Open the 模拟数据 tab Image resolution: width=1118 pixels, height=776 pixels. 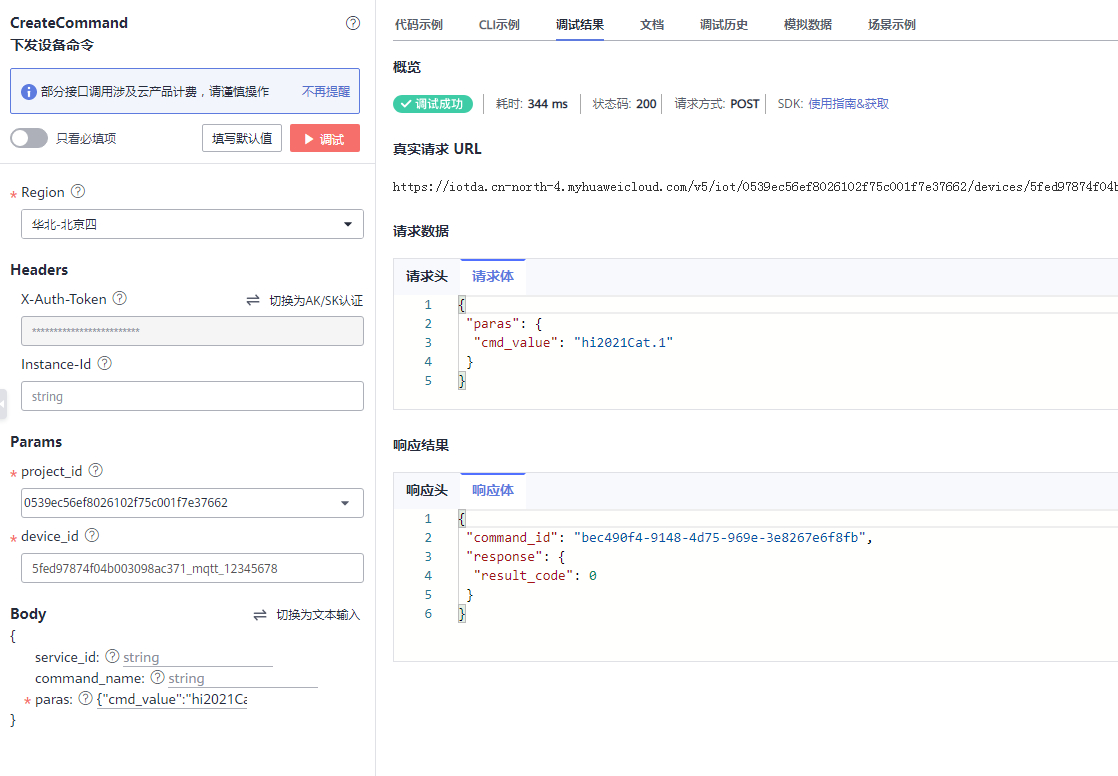click(808, 24)
